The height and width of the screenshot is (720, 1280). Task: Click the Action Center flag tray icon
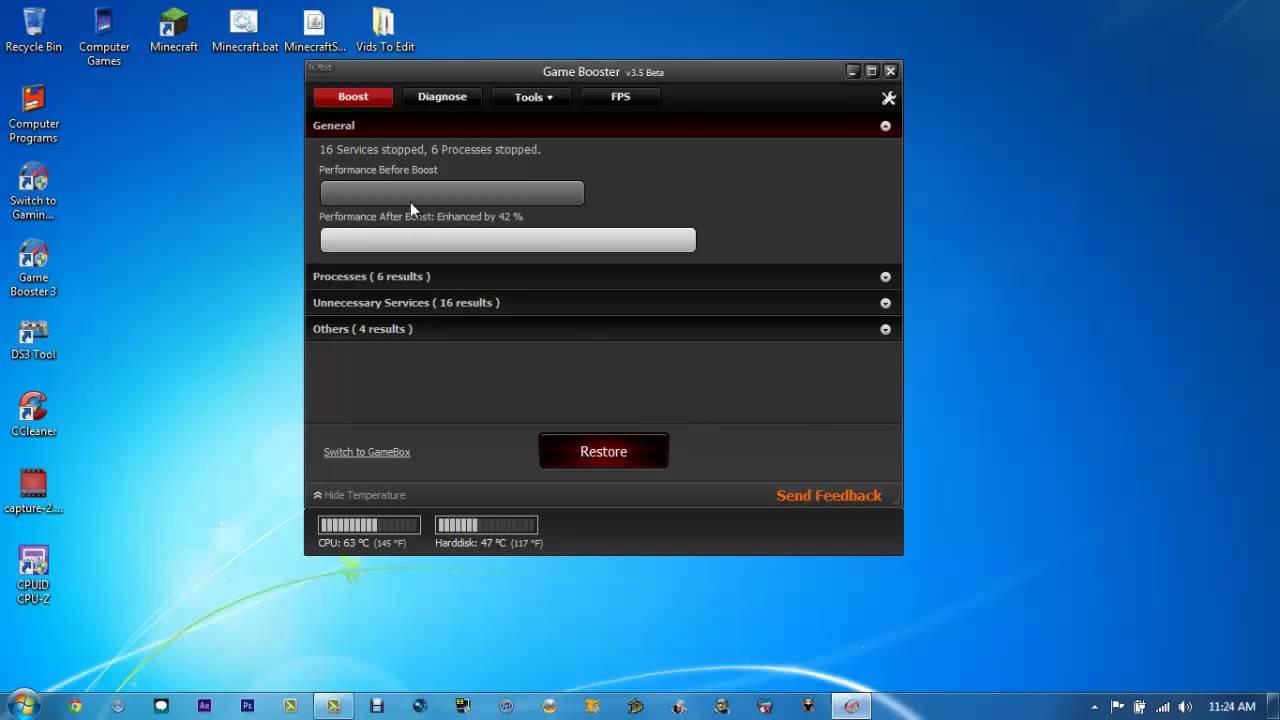pos(1118,706)
